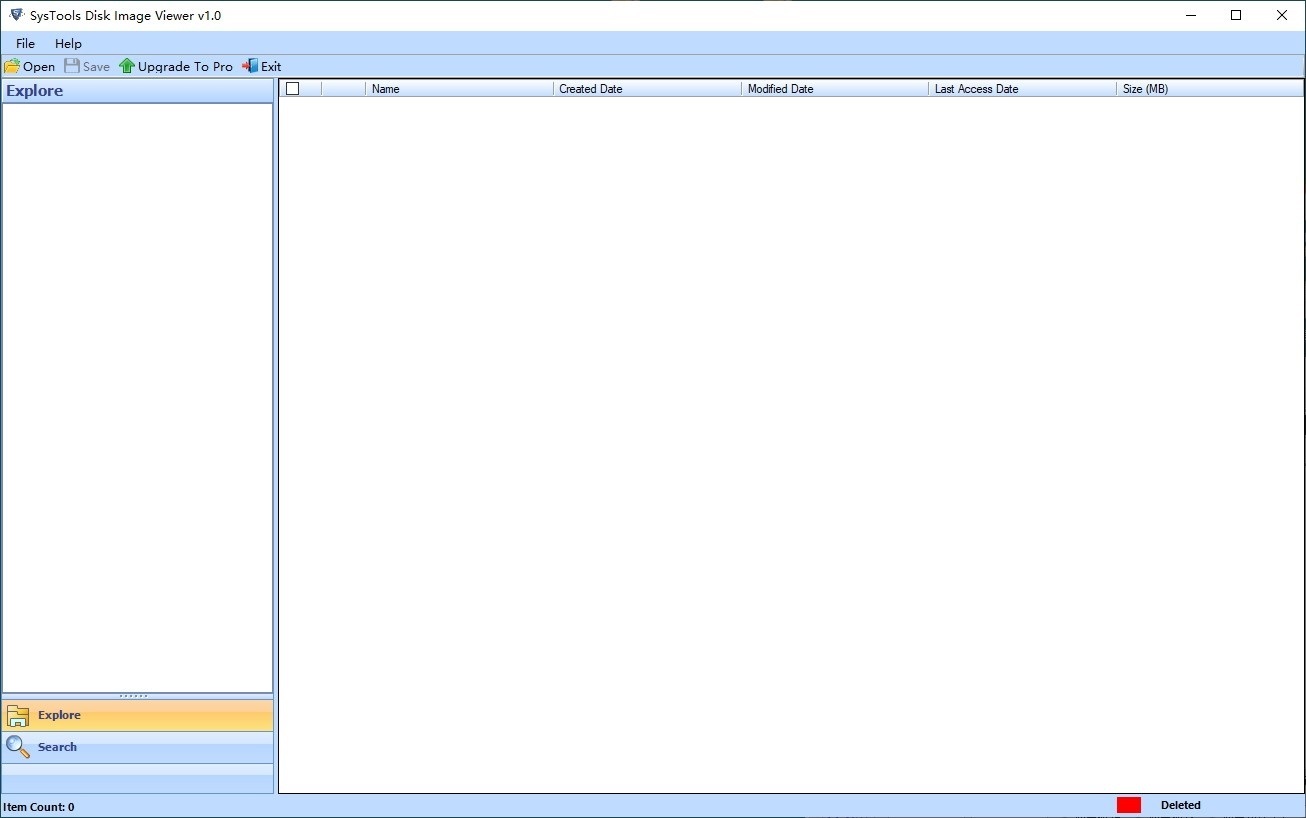
Task: Click the red Deleted legend color swatch
Action: point(1129,805)
